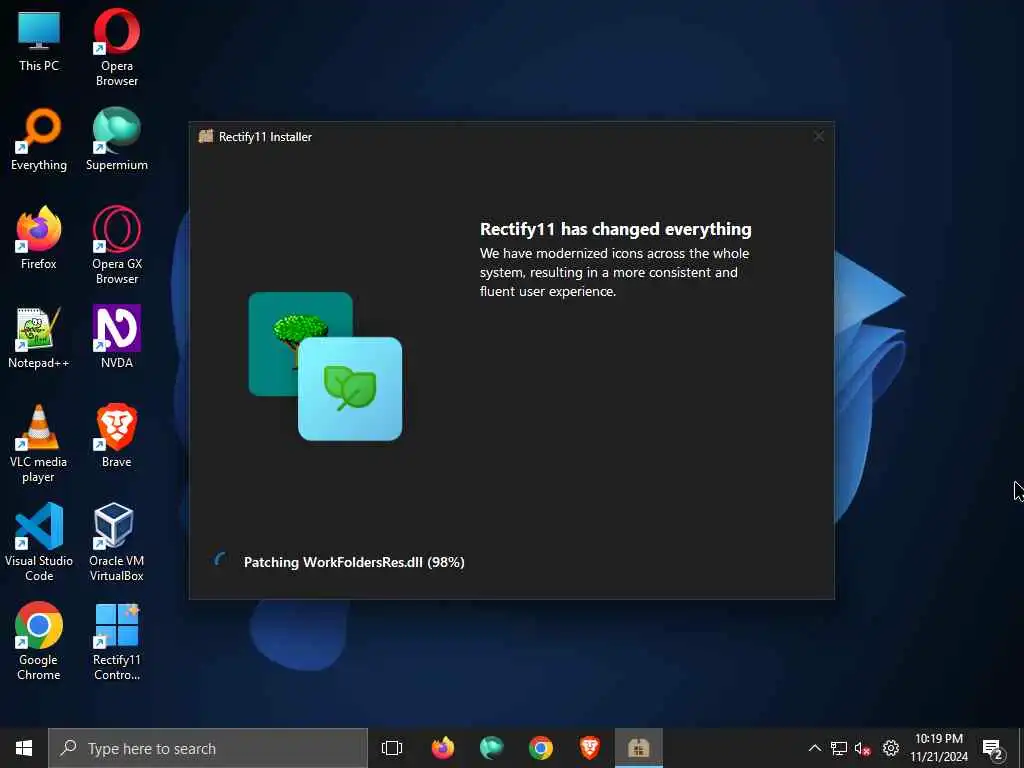The image size is (1024, 768).
Task: Click 'Patching WorkFoldersRes.dll (98%)' status text
Action: point(354,562)
